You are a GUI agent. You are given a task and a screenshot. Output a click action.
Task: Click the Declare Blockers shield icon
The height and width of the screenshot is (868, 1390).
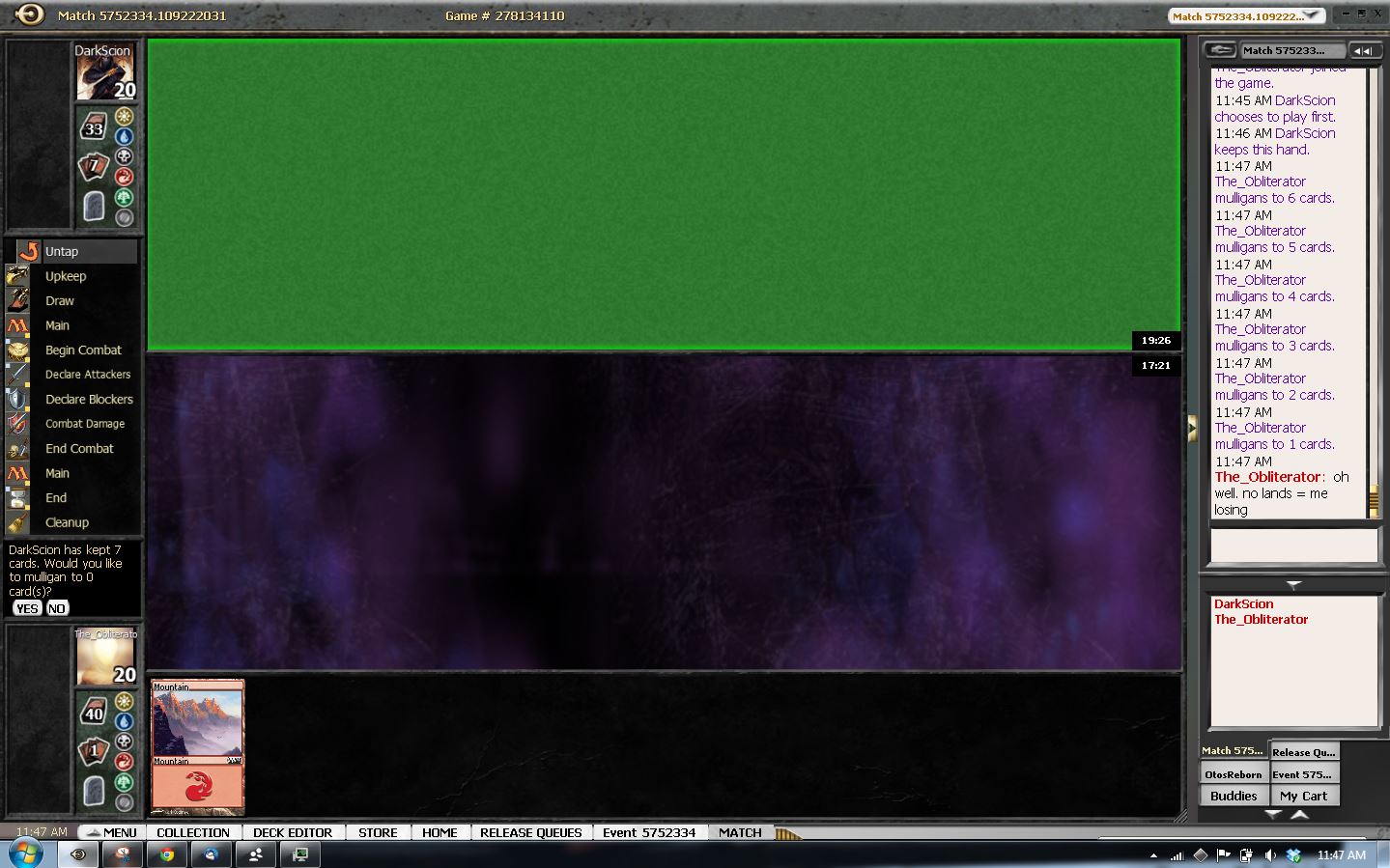point(17,399)
